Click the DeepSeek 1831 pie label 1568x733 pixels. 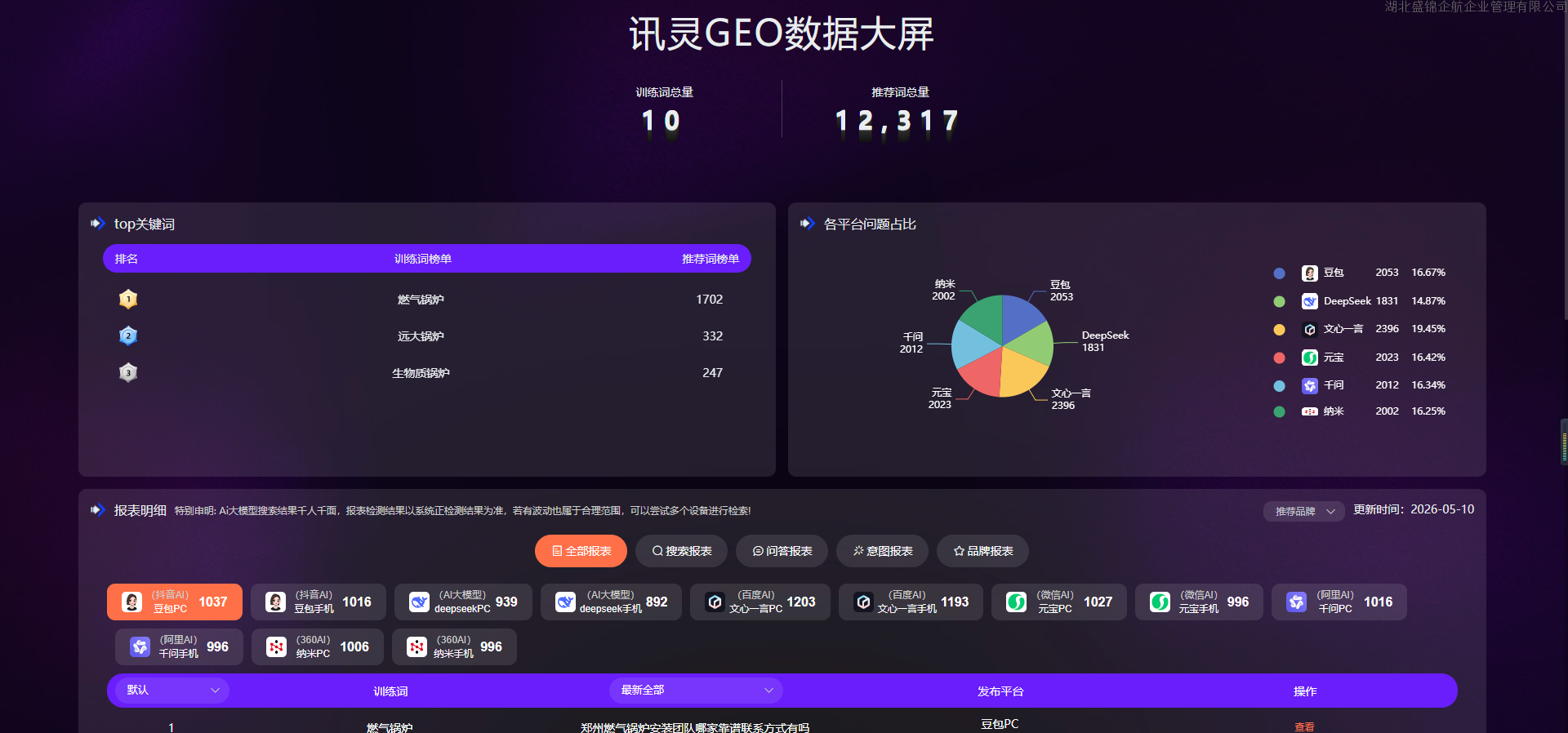point(1105,341)
